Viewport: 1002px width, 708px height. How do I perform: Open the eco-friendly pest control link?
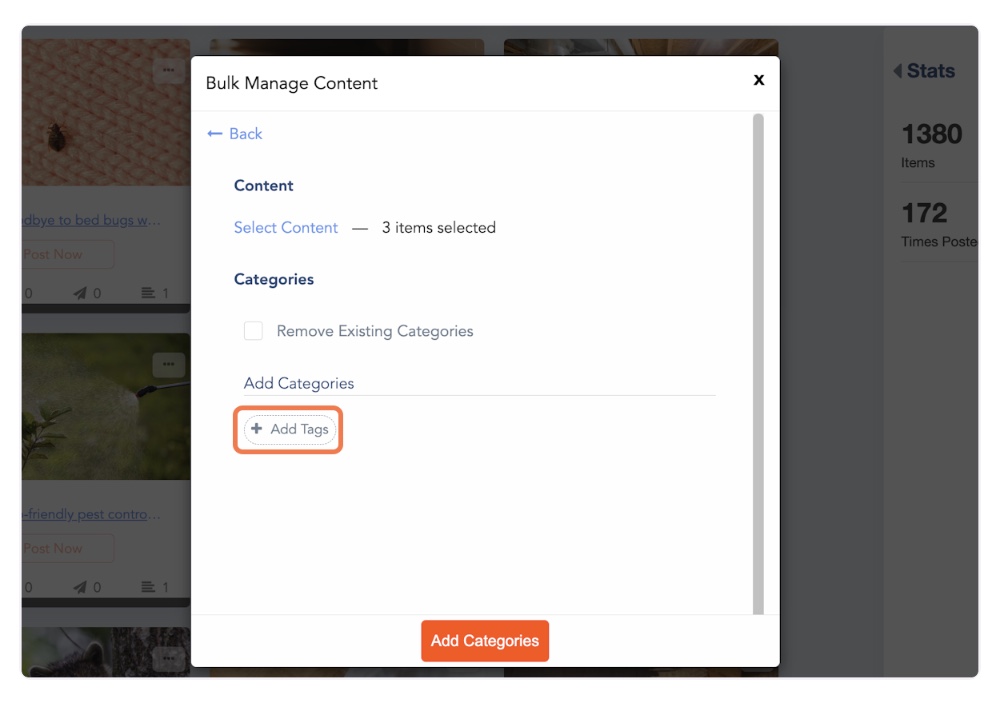point(91,514)
